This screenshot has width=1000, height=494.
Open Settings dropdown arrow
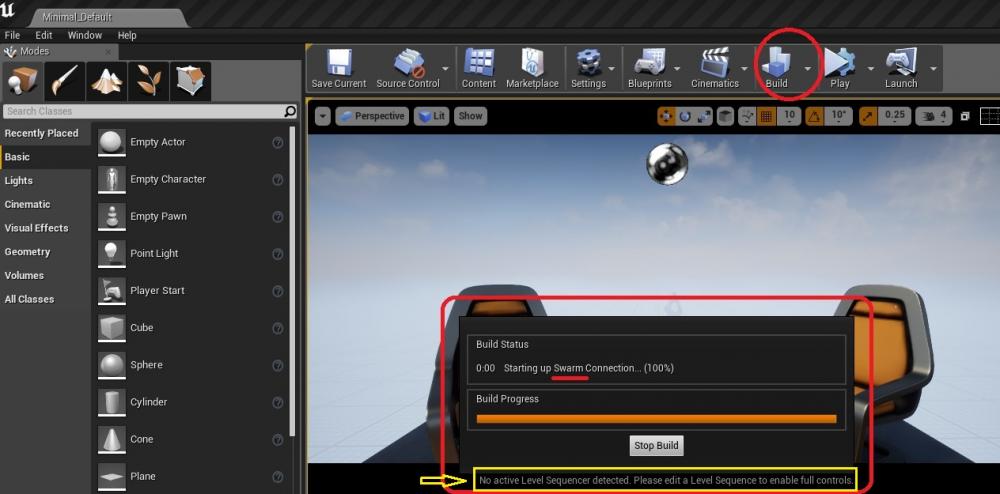(612, 68)
